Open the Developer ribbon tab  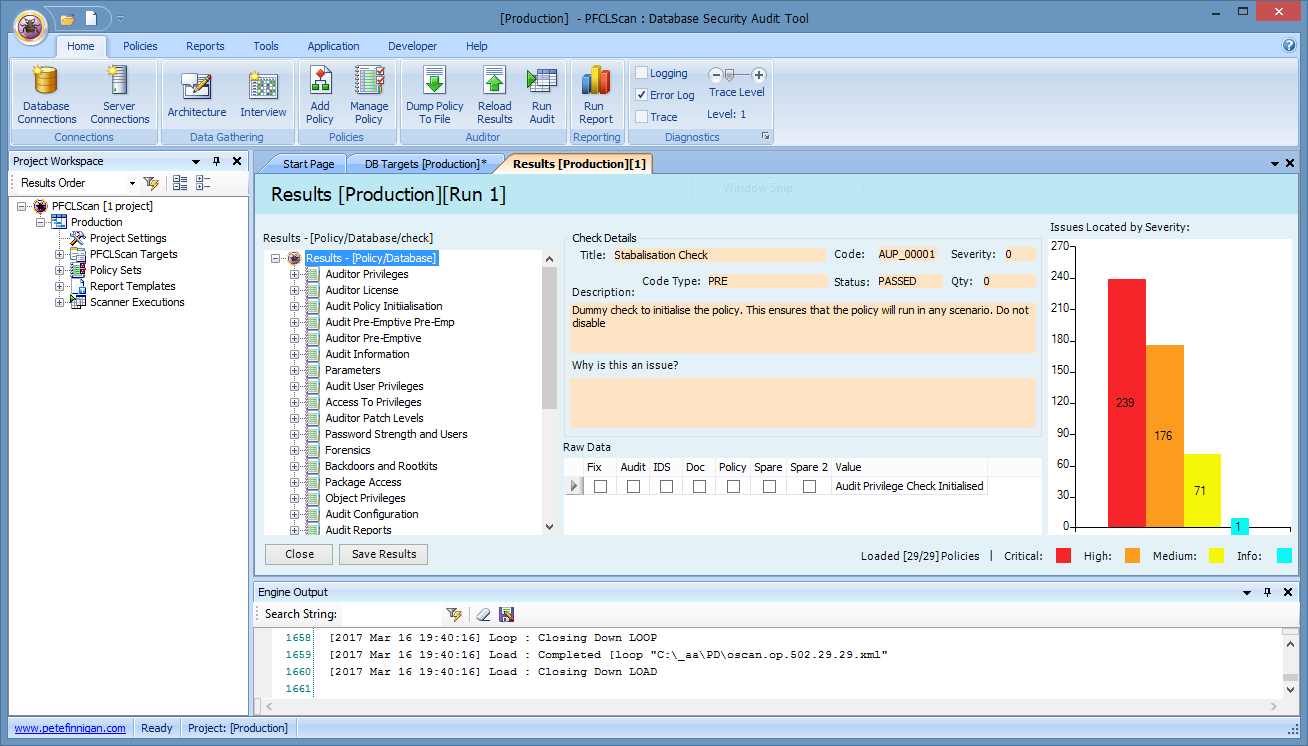click(x=413, y=46)
